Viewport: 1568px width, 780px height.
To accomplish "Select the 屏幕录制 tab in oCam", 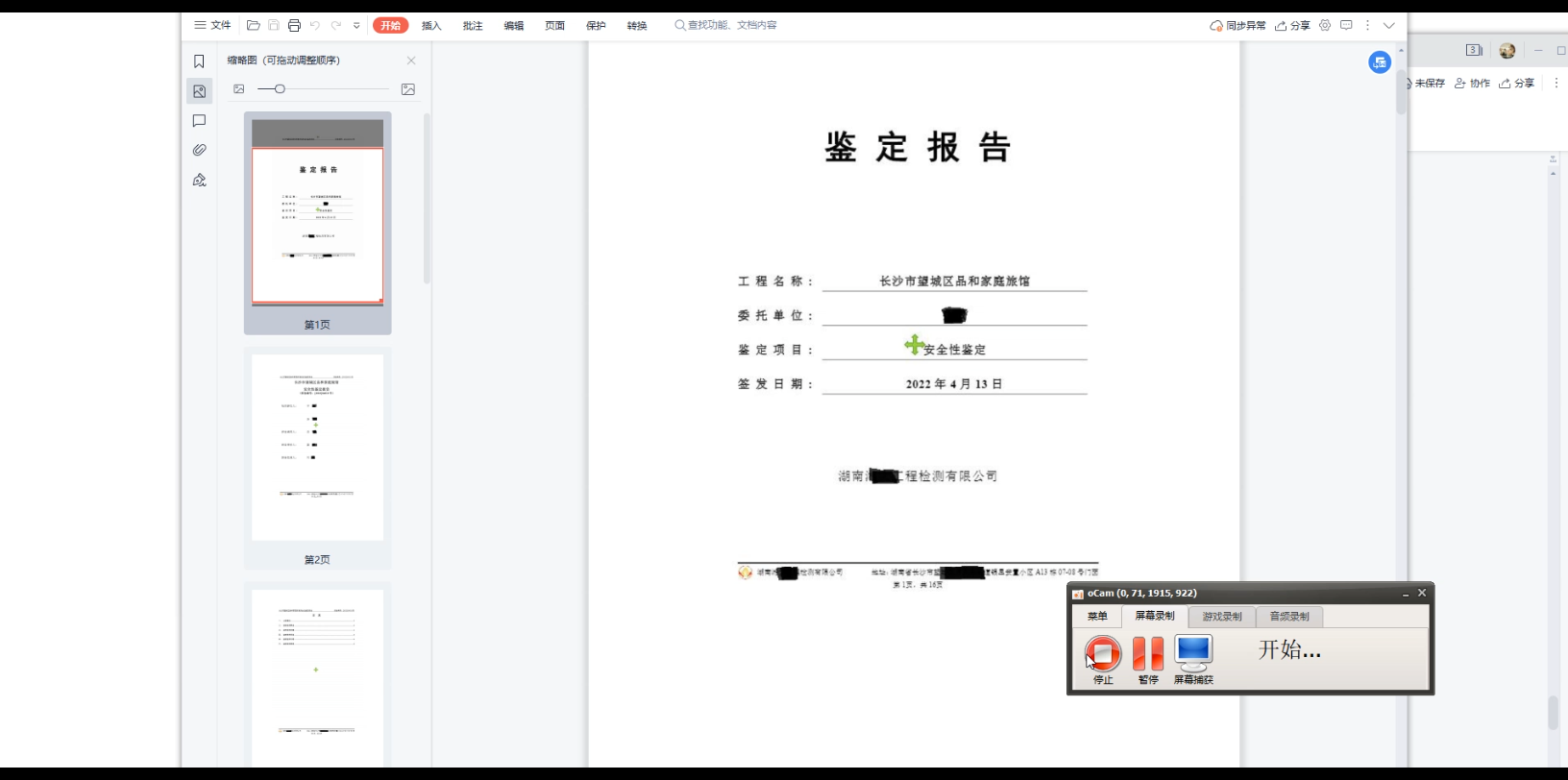I will (1155, 616).
